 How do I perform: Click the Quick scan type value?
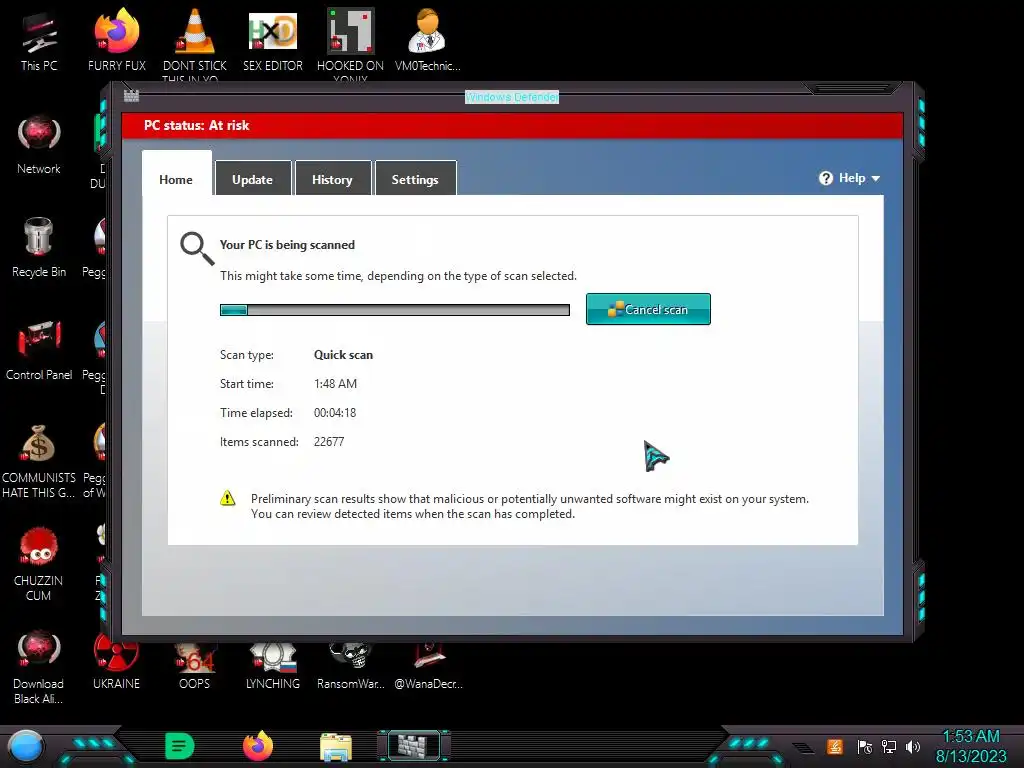coord(344,355)
